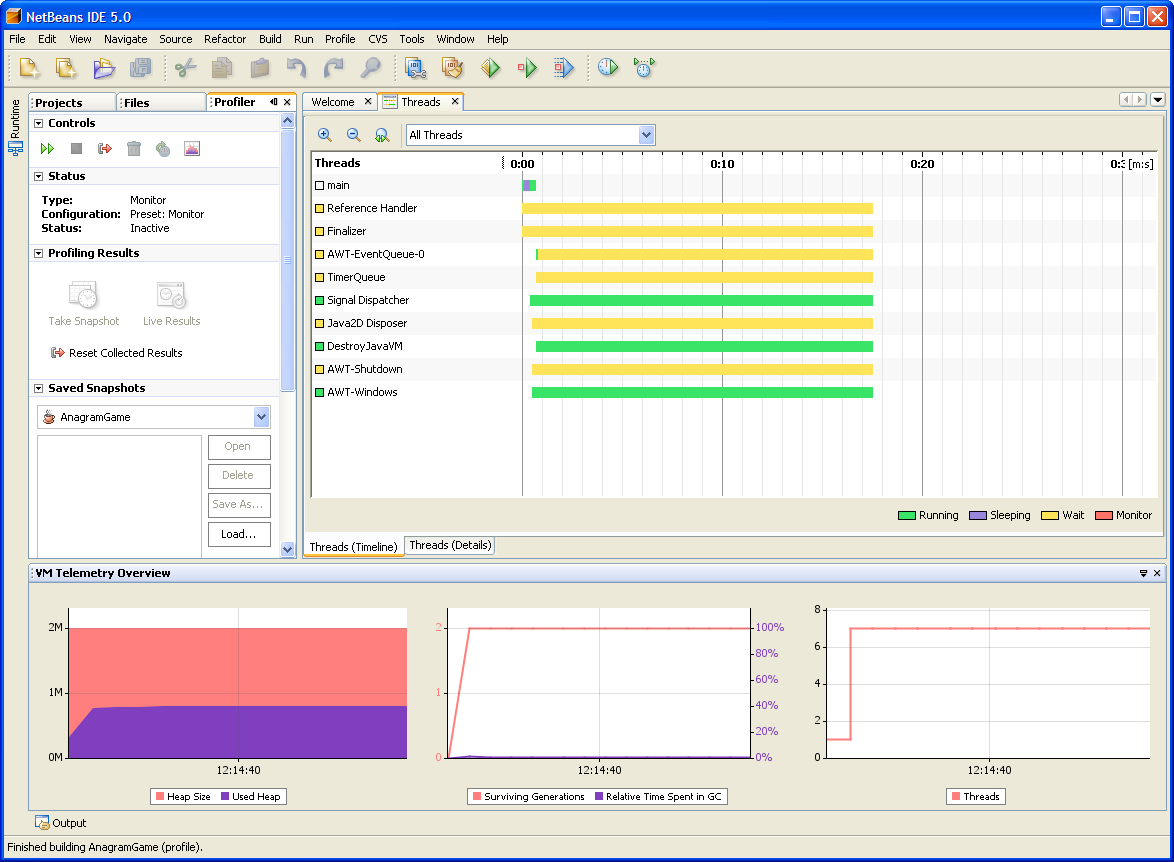This screenshot has width=1174, height=862.
Task: Click the Profiler panel scroll down arrow
Action: point(288,549)
